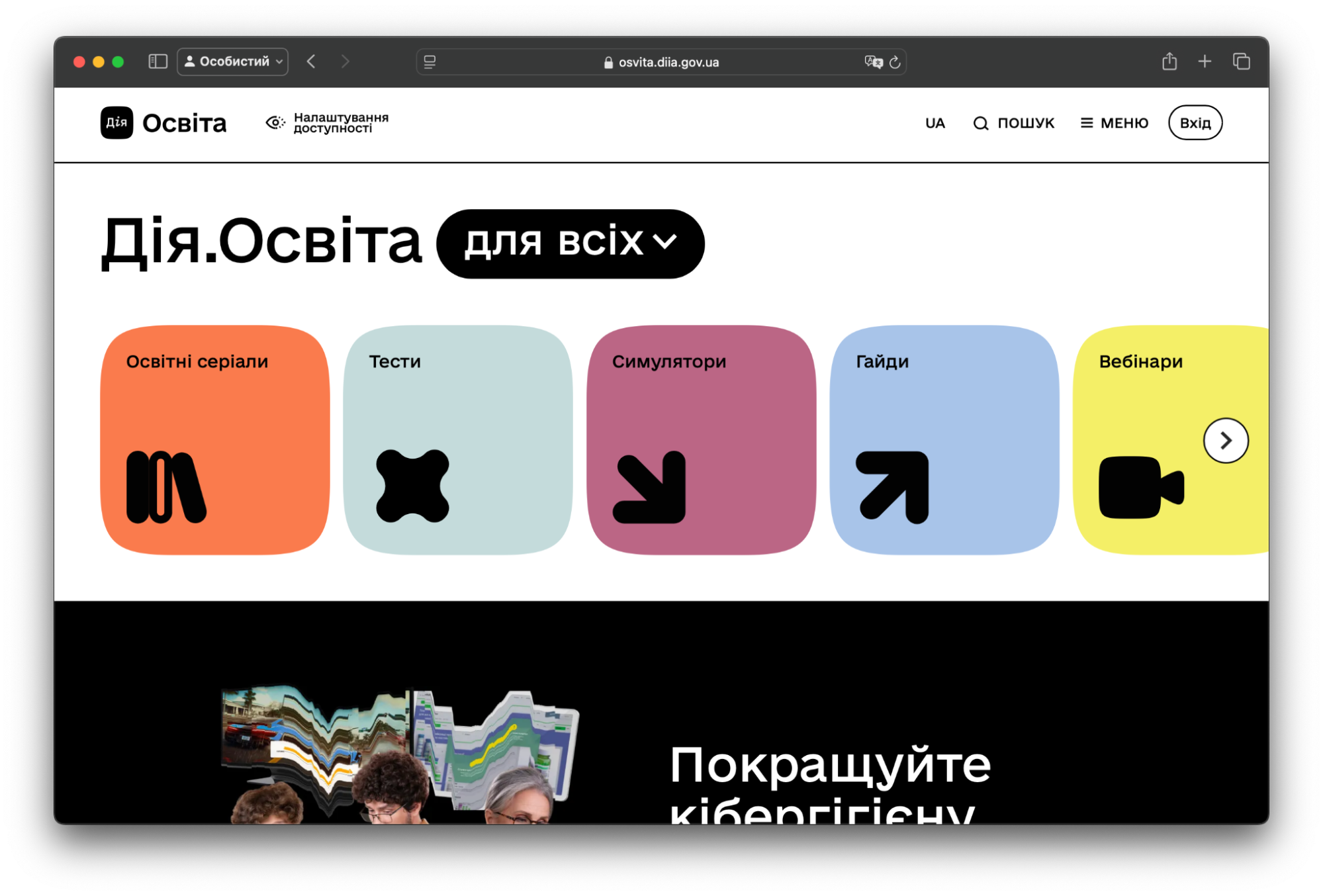Open the Особистий profile dropdown
Image resolution: width=1323 pixels, height=896 pixels.
[x=233, y=62]
